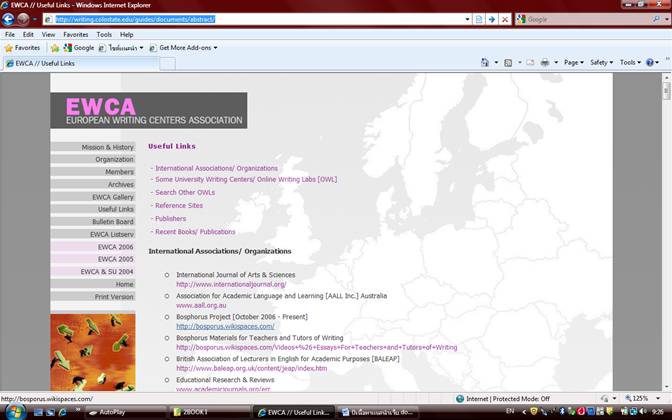Click the Home icon in command bar

tap(485, 63)
